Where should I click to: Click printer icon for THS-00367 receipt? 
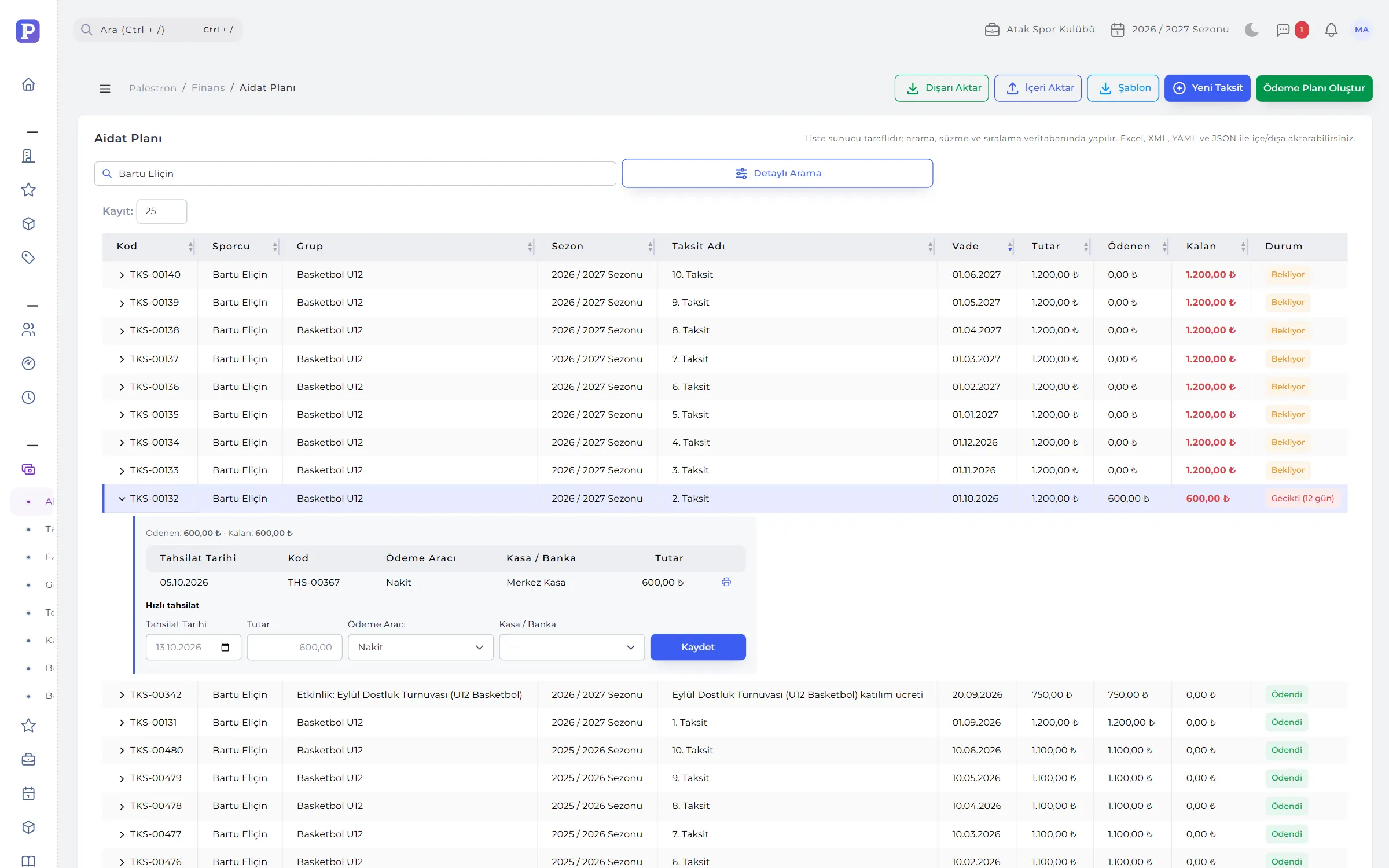(x=726, y=582)
